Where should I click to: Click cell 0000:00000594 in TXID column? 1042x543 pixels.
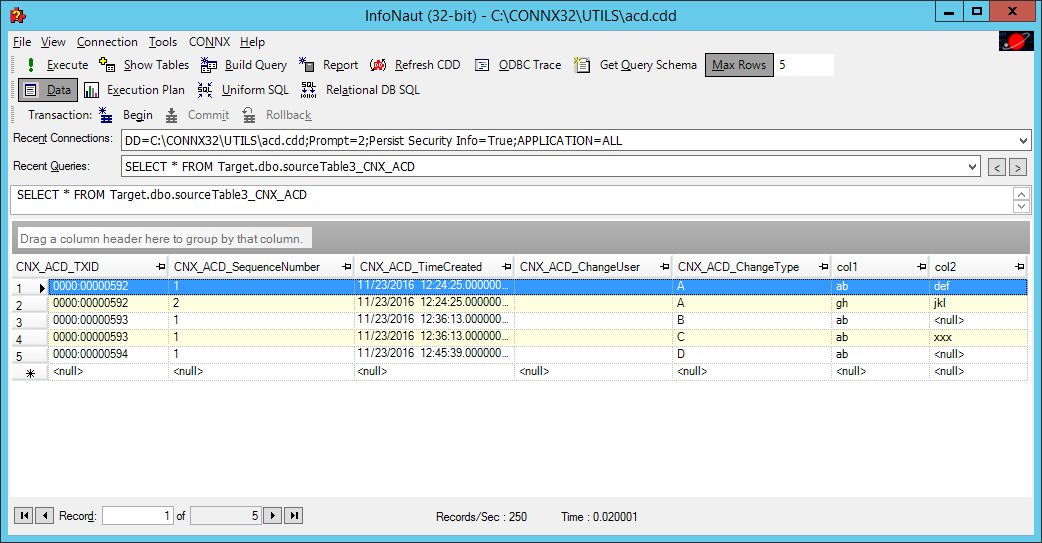pyautogui.click(x=108, y=354)
